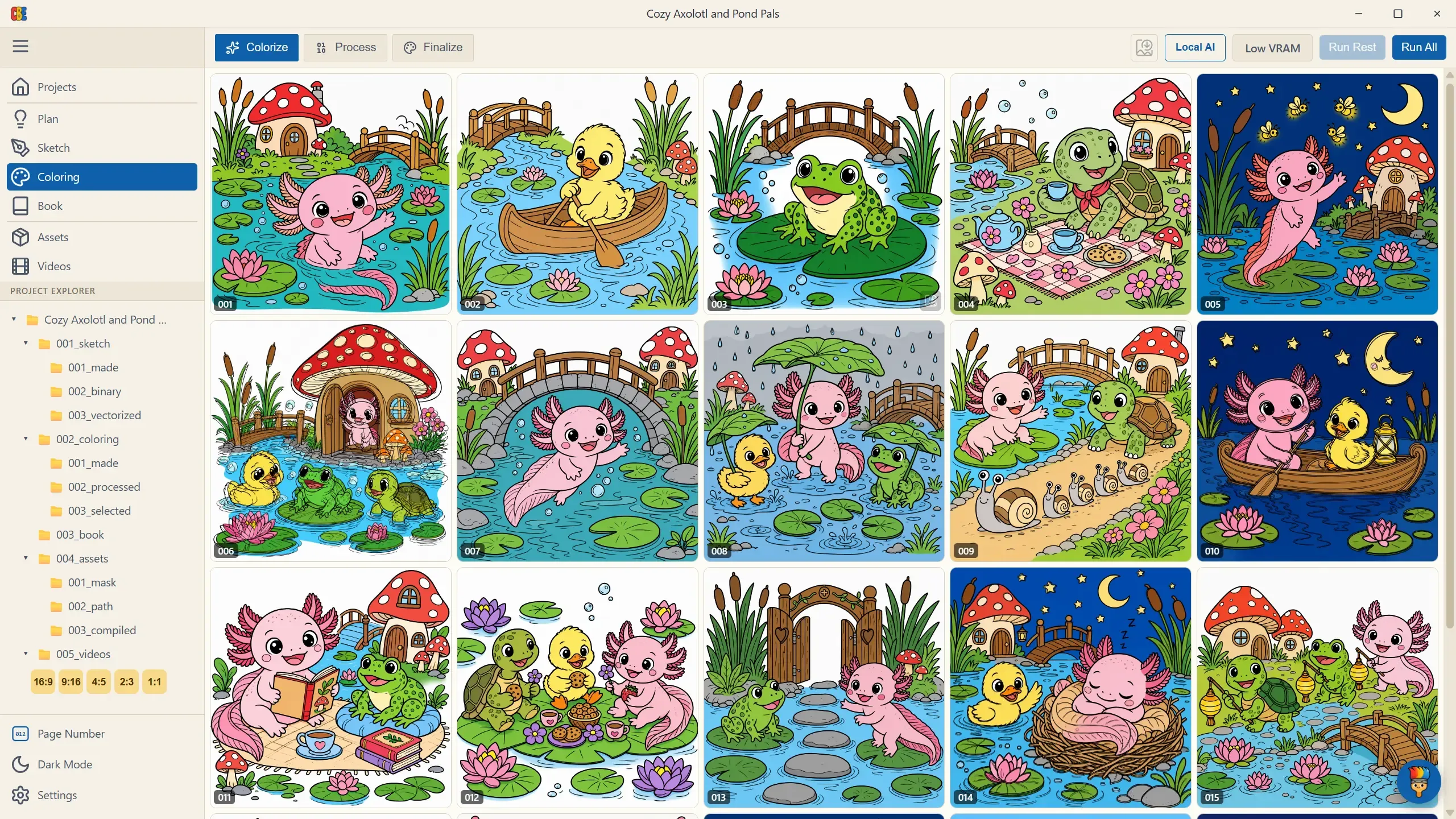The width and height of the screenshot is (1456, 819).
Task: Open thumbnail 012 picnic on lily pad
Action: [x=577, y=688]
